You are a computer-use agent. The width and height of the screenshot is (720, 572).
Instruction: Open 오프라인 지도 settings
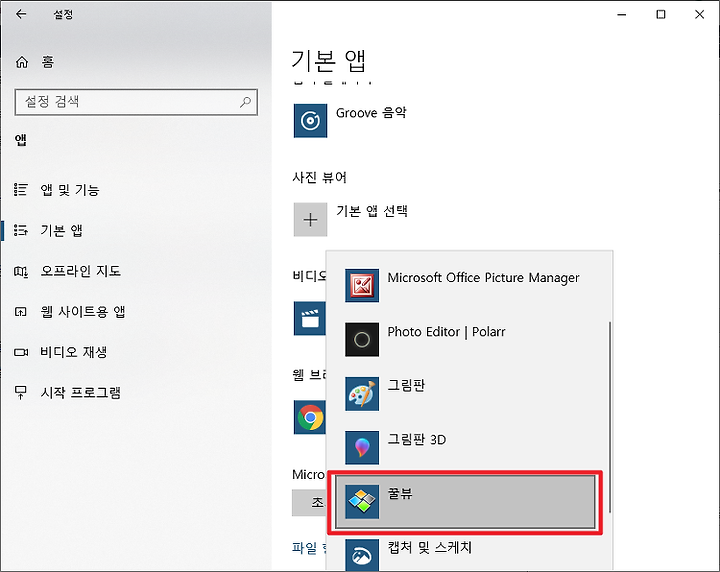click(67, 271)
